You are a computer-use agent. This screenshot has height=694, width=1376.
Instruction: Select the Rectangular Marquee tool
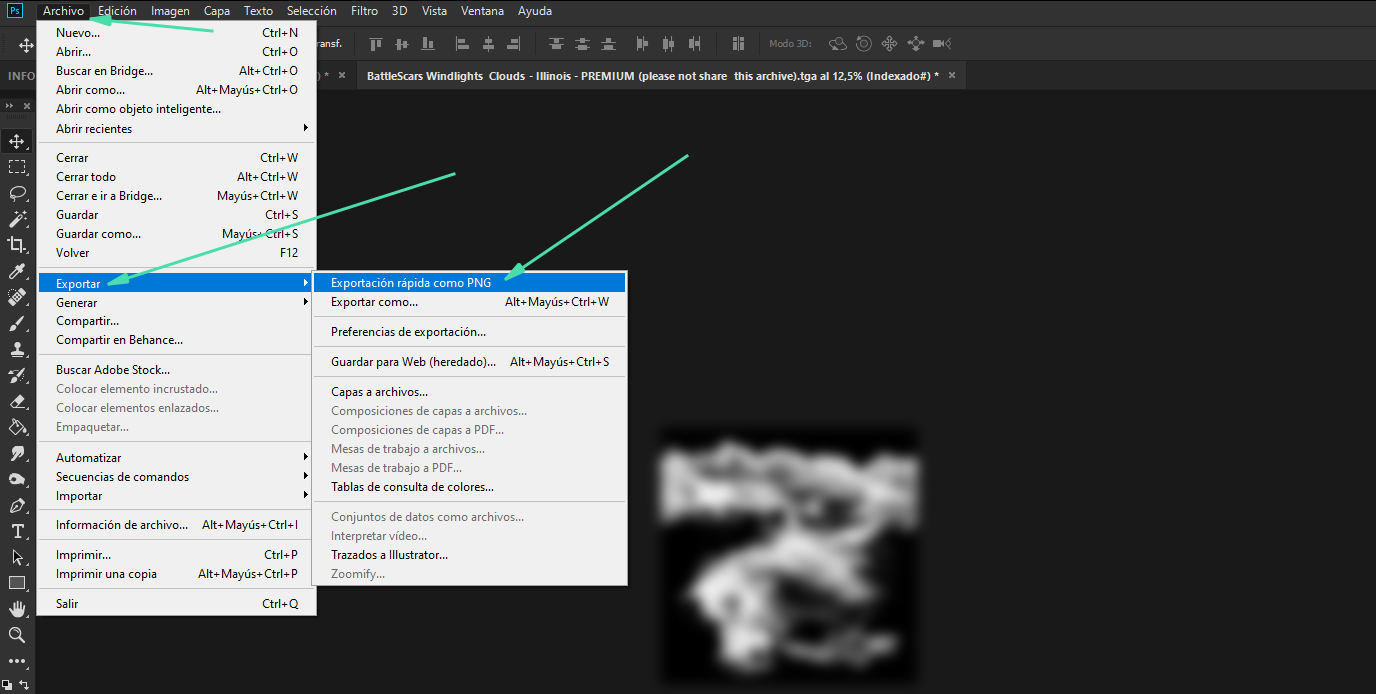tap(17, 167)
